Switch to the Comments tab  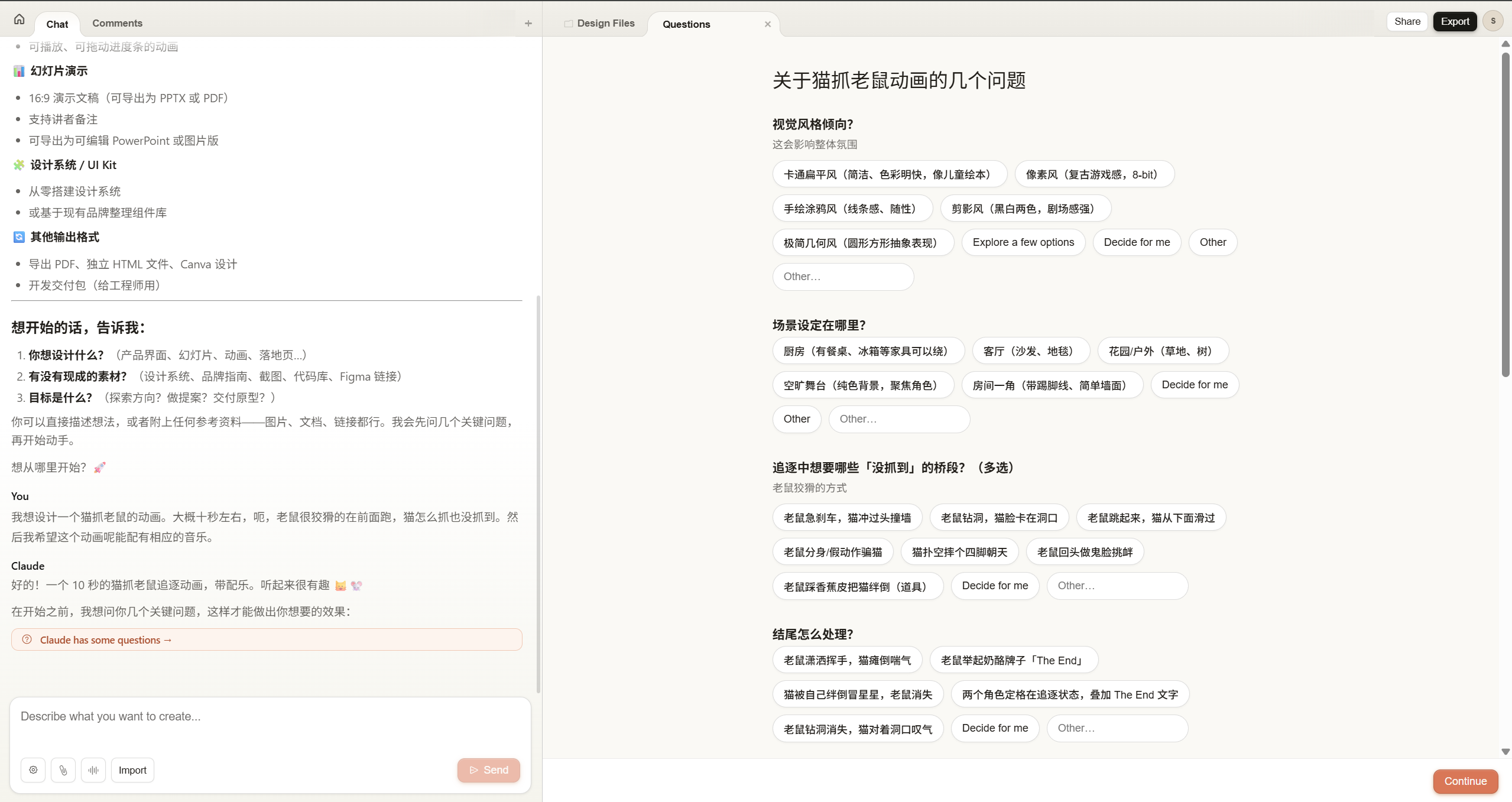(117, 23)
